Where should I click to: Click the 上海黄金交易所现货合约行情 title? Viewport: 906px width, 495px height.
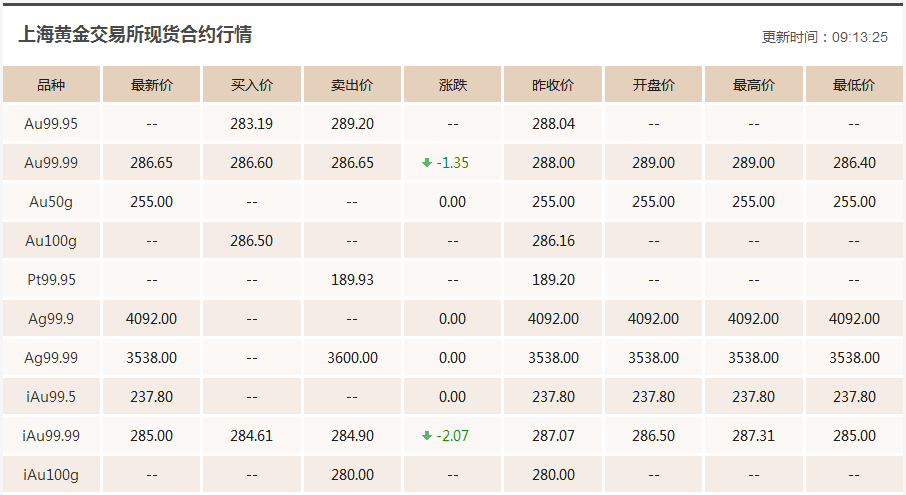(x=135, y=35)
